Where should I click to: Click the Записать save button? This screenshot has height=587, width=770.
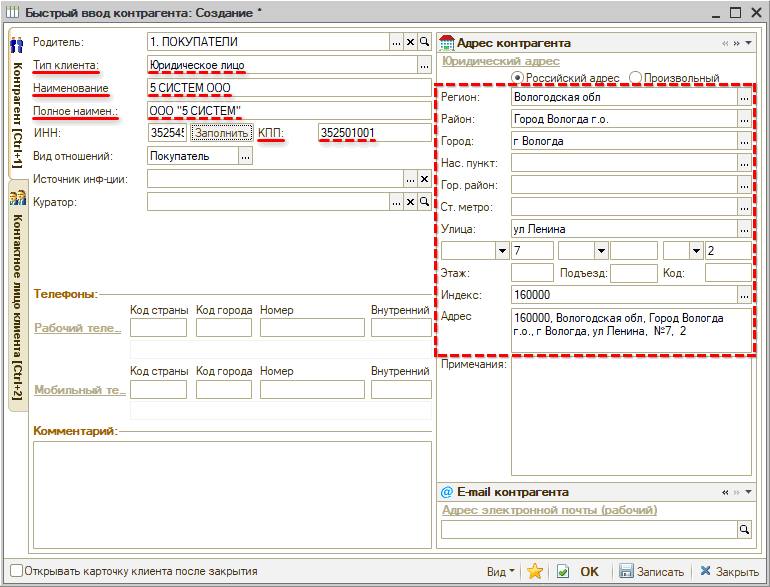click(651, 571)
